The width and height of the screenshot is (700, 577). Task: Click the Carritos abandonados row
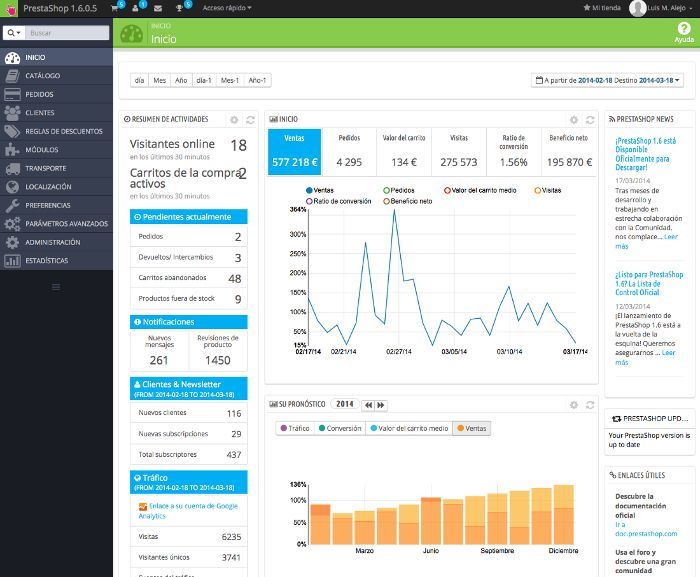coord(188,278)
